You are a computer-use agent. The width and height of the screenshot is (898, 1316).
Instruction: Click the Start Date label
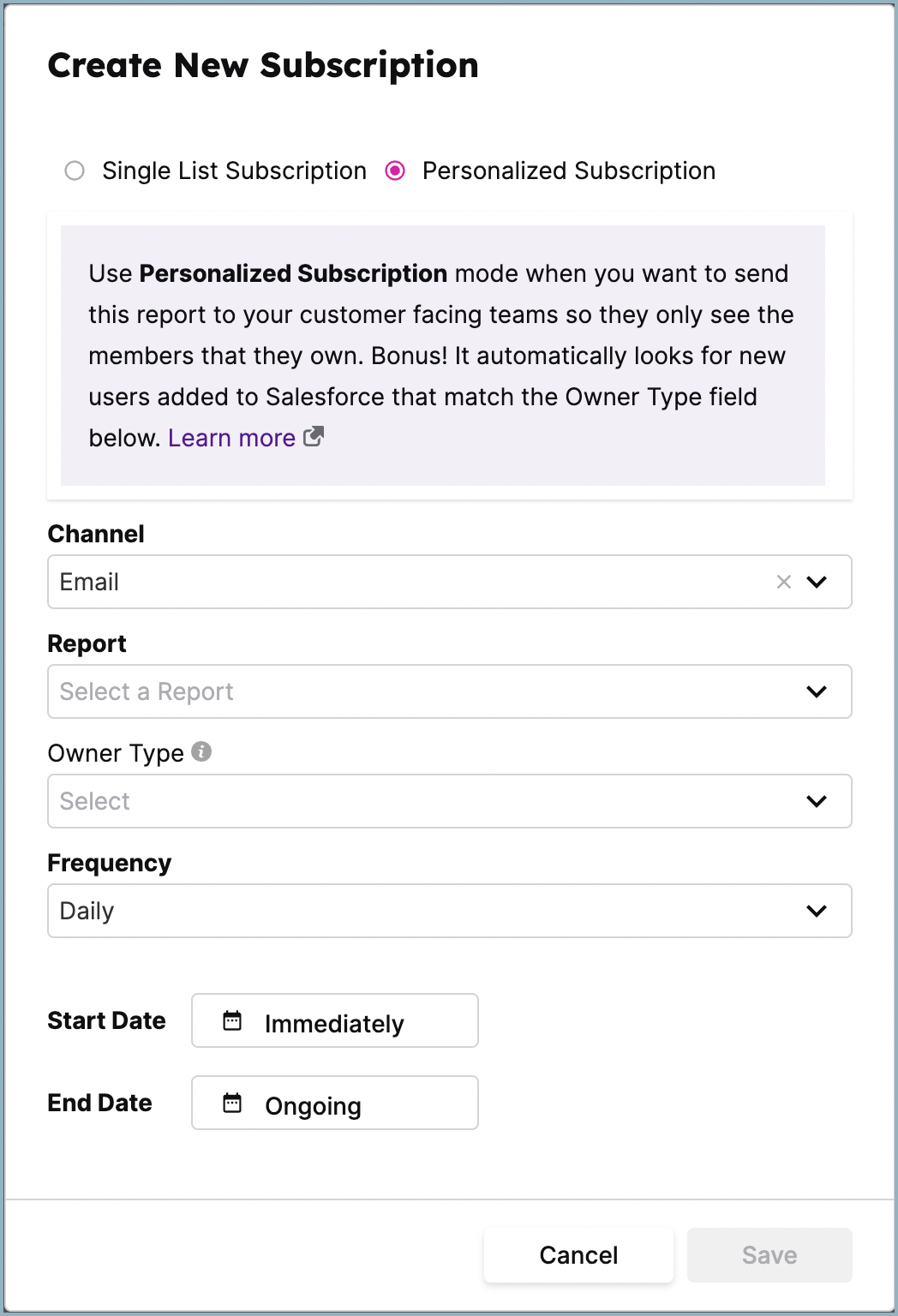[x=107, y=1020]
